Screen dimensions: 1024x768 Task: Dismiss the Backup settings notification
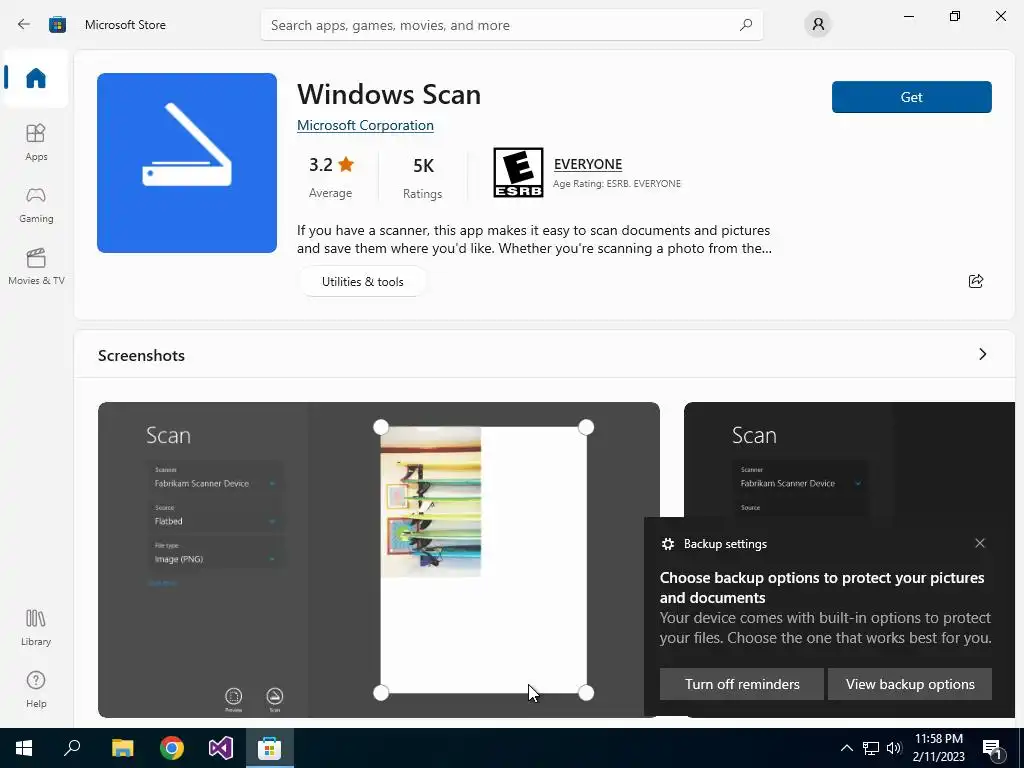980,543
